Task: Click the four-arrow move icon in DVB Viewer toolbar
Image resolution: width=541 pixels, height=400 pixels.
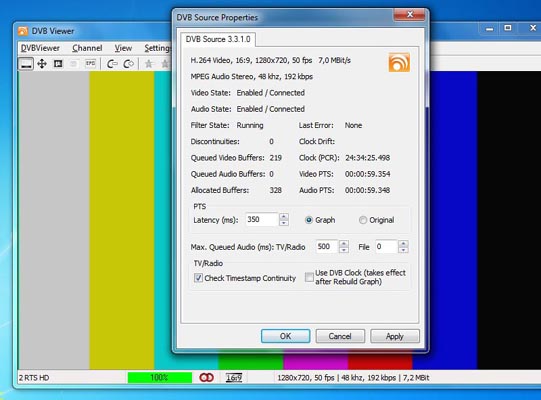Action: click(42, 64)
